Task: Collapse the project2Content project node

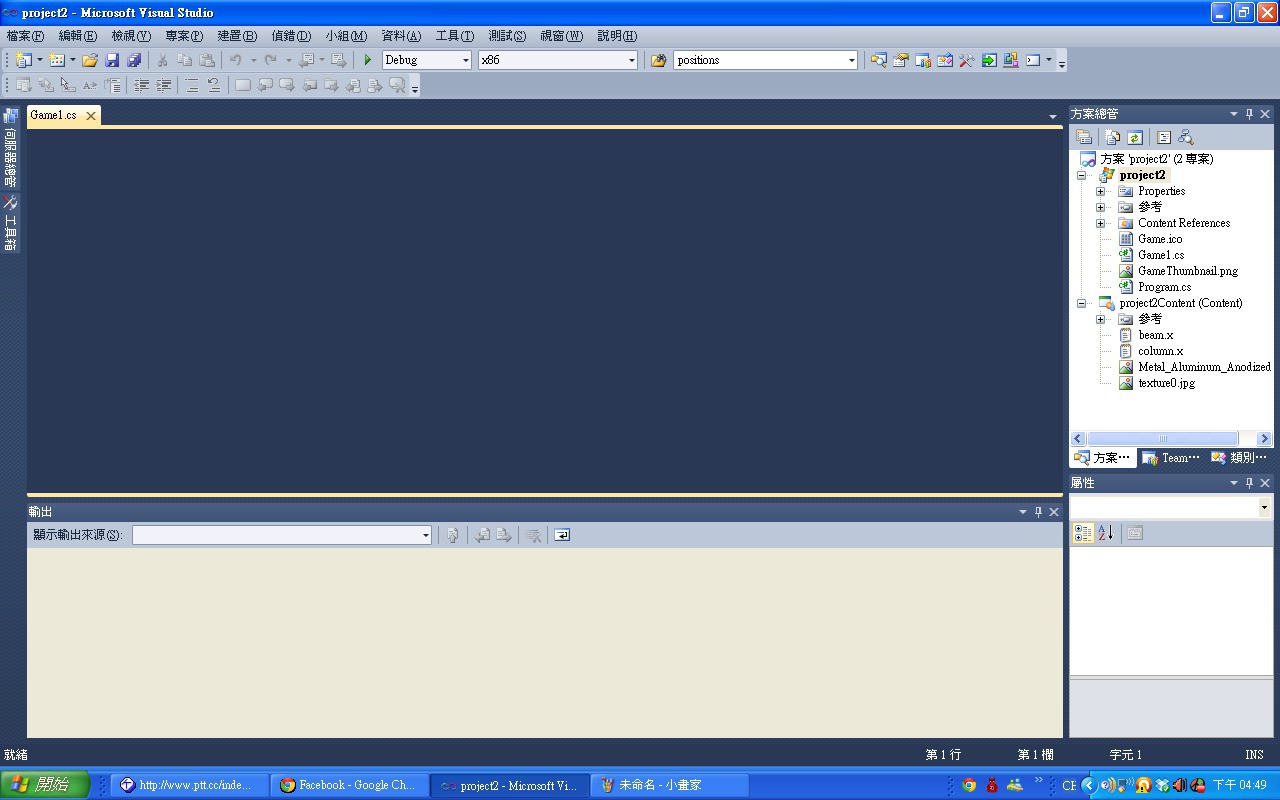Action: (1081, 303)
